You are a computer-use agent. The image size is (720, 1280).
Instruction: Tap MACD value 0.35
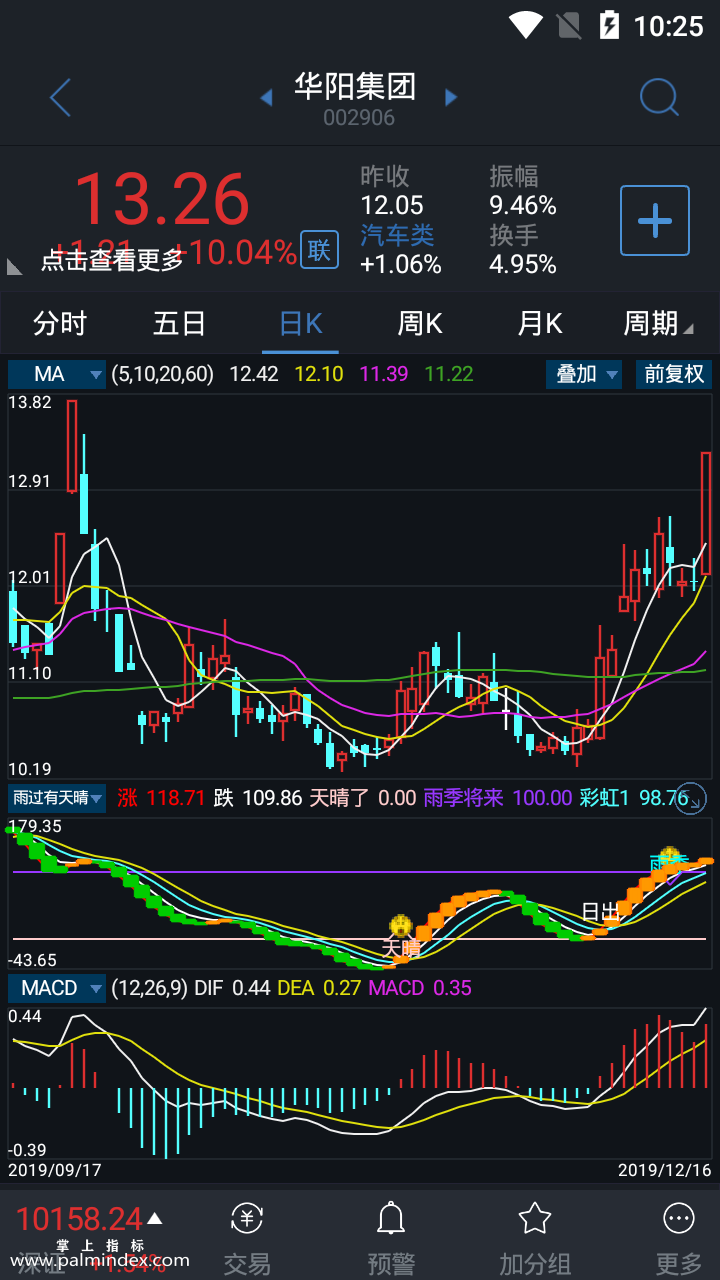pyautogui.click(x=453, y=988)
